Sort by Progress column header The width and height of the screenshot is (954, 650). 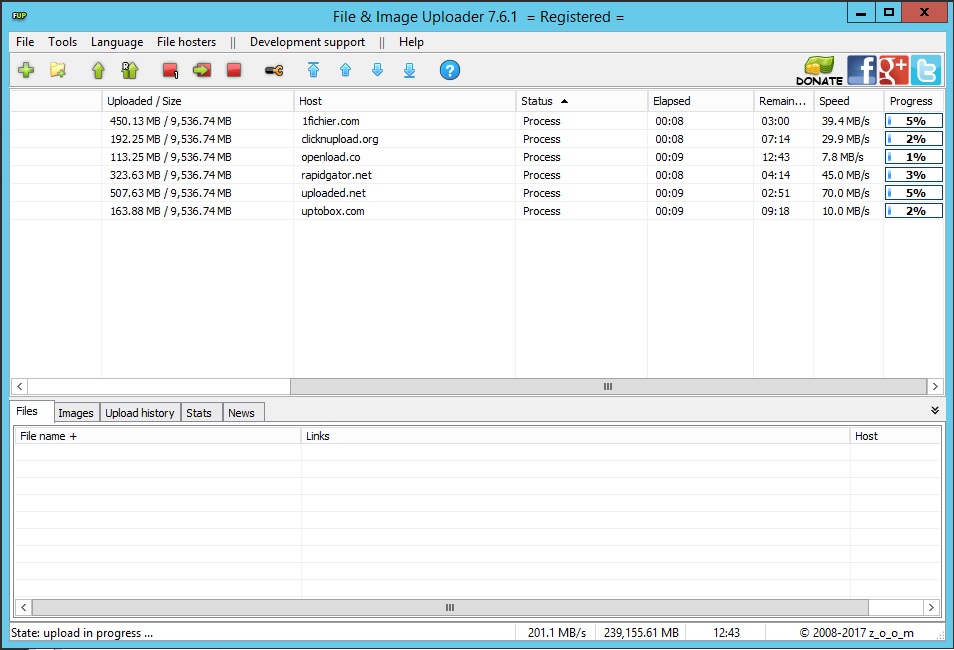tap(914, 101)
